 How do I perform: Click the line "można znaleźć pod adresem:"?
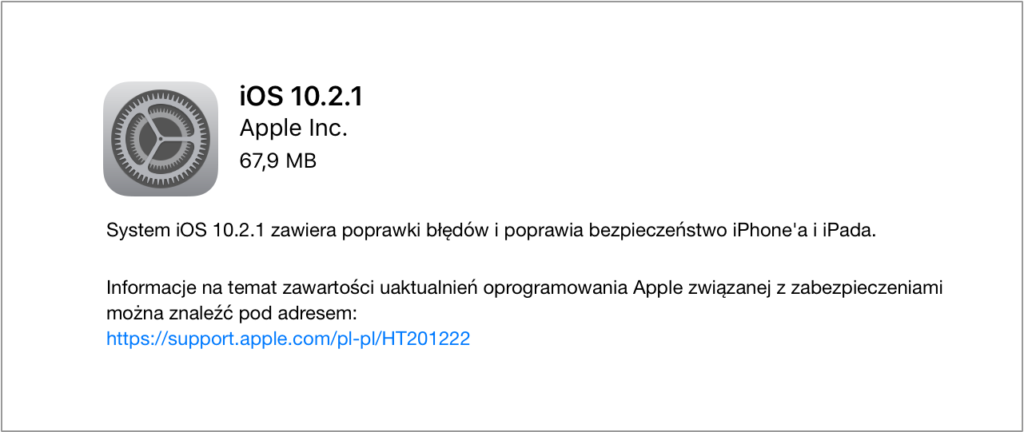[x=232, y=315]
